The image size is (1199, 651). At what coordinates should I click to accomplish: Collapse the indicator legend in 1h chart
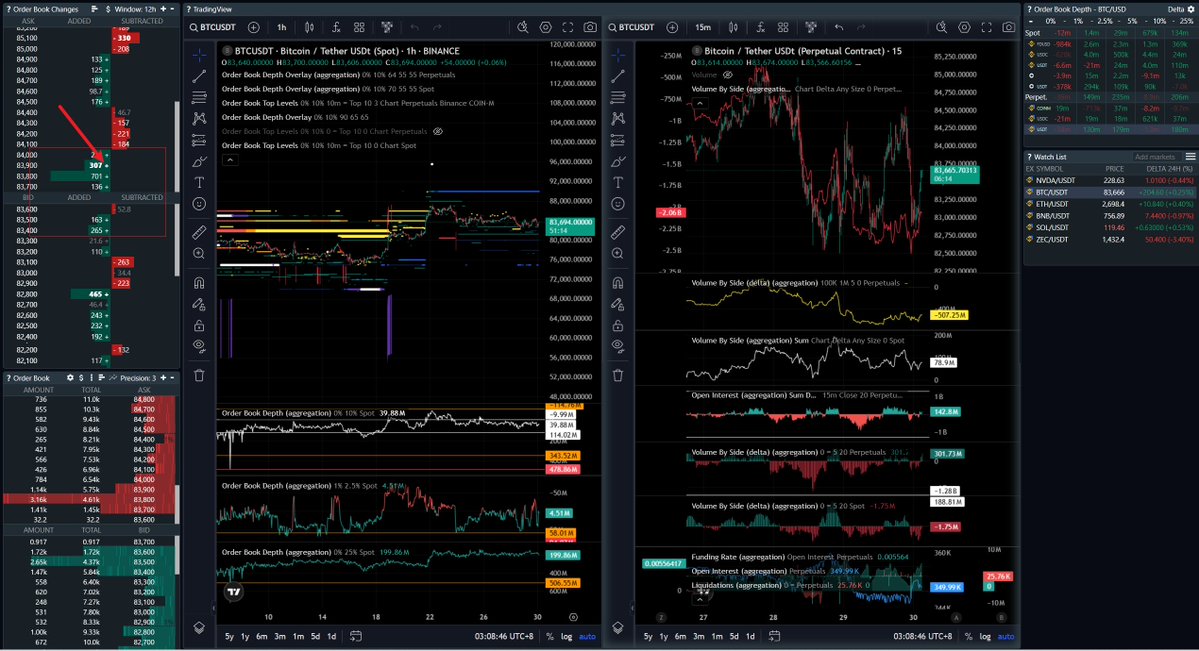pos(230,160)
